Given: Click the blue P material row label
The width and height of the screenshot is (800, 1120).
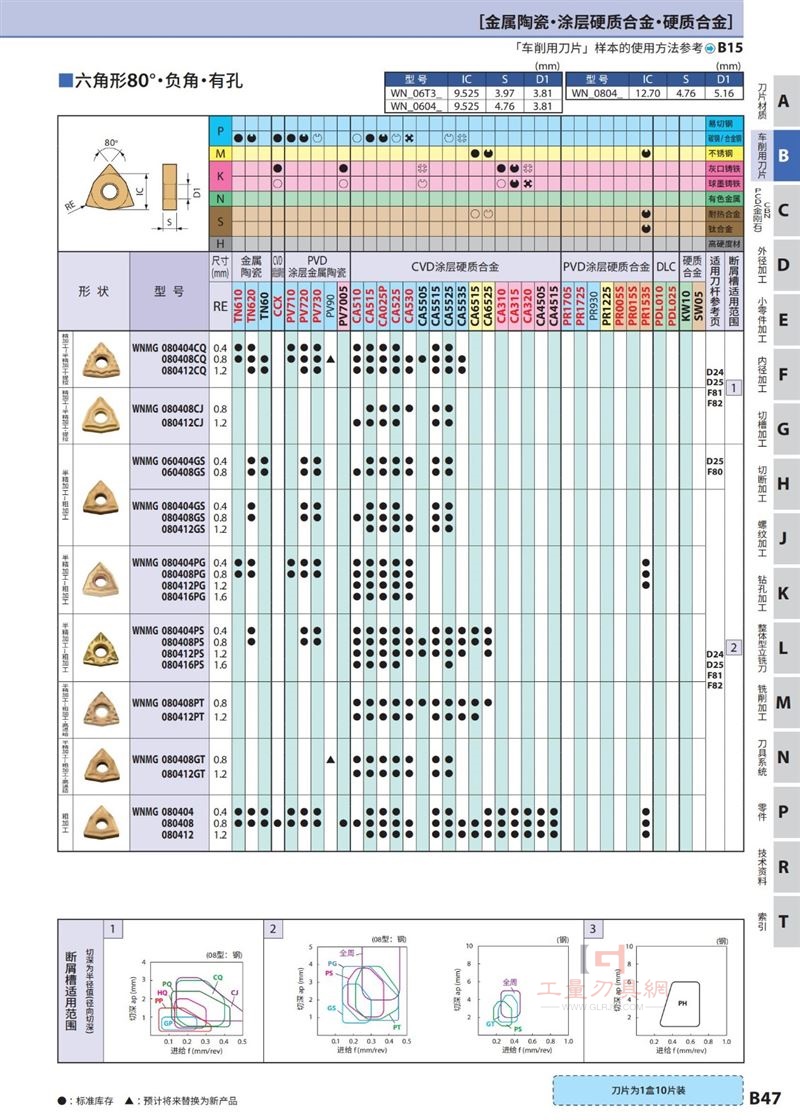Looking at the screenshot, I should [220, 131].
